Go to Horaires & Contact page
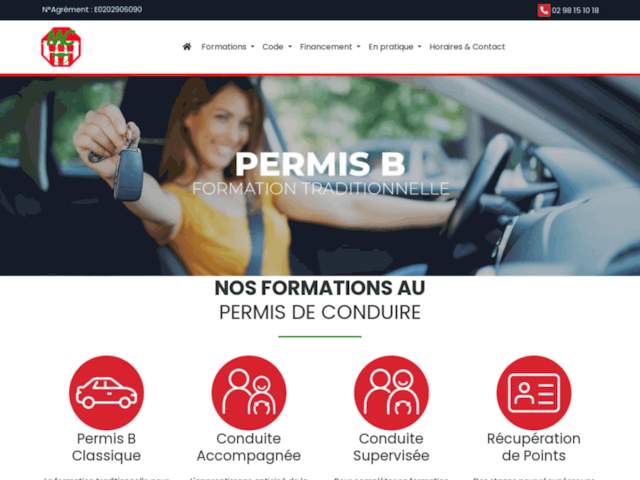Image resolution: width=640 pixels, height=480 pixels. pos(467,47)
